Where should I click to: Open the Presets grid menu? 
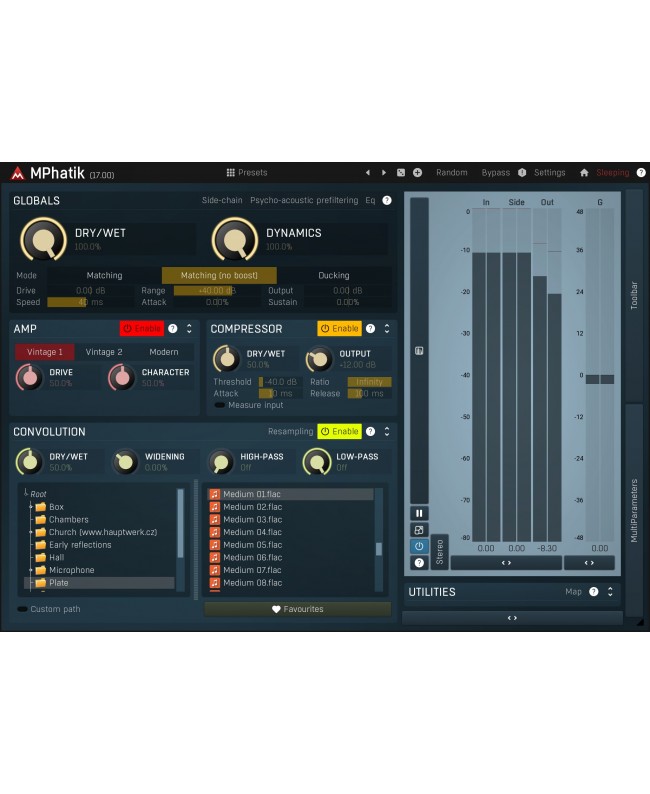pyautogui.click(x=247, y=173)
